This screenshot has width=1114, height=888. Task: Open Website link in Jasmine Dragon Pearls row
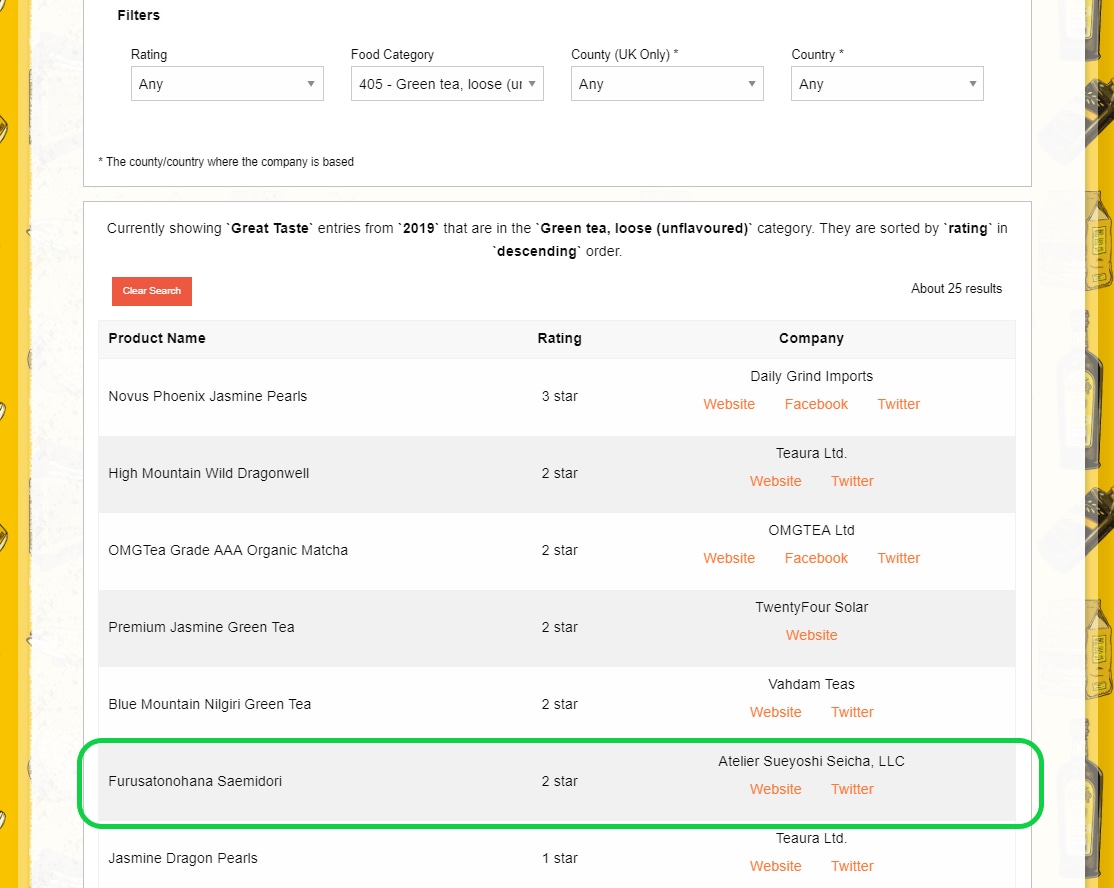click(776, 866)
